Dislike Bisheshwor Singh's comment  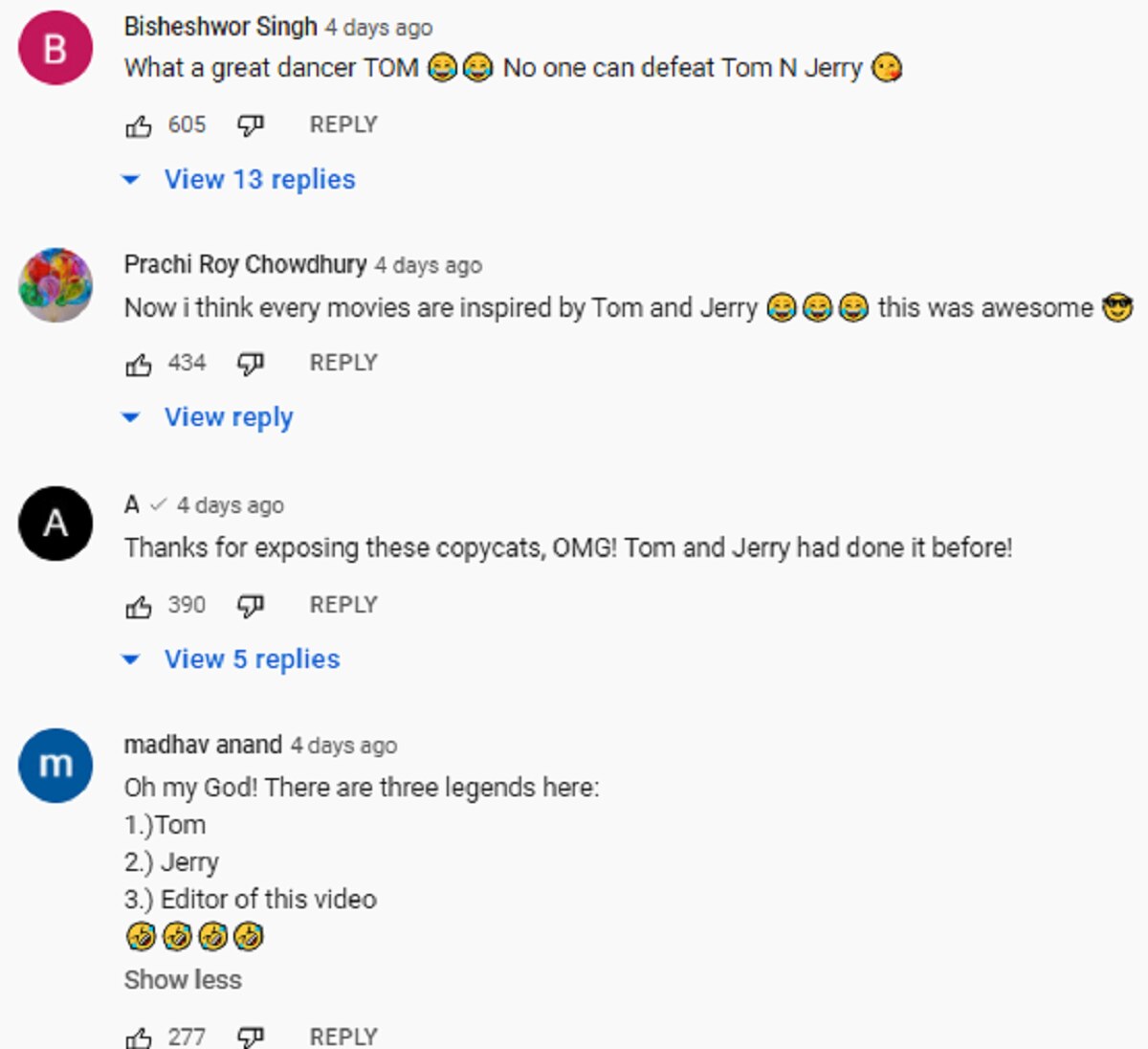coord(251,125)
